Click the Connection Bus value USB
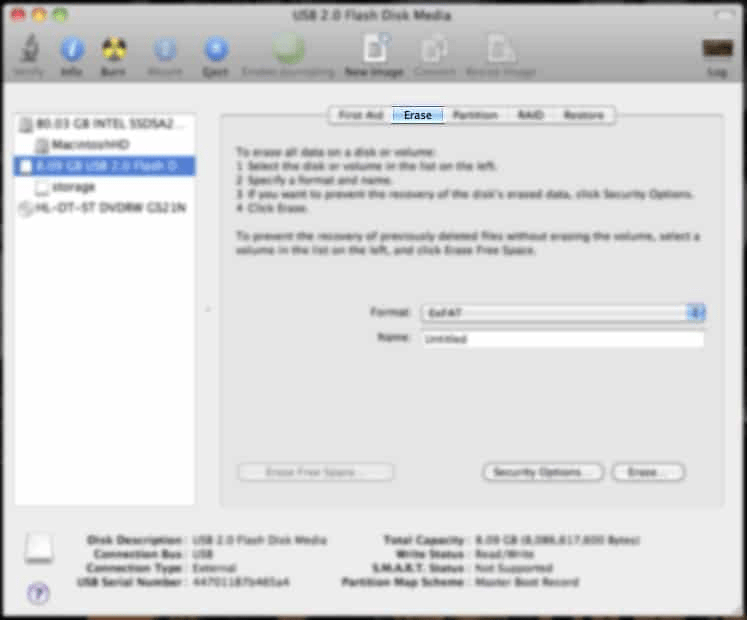Image resolution: width=747 pixels, height=620 pixels. (x=202, y=554)
